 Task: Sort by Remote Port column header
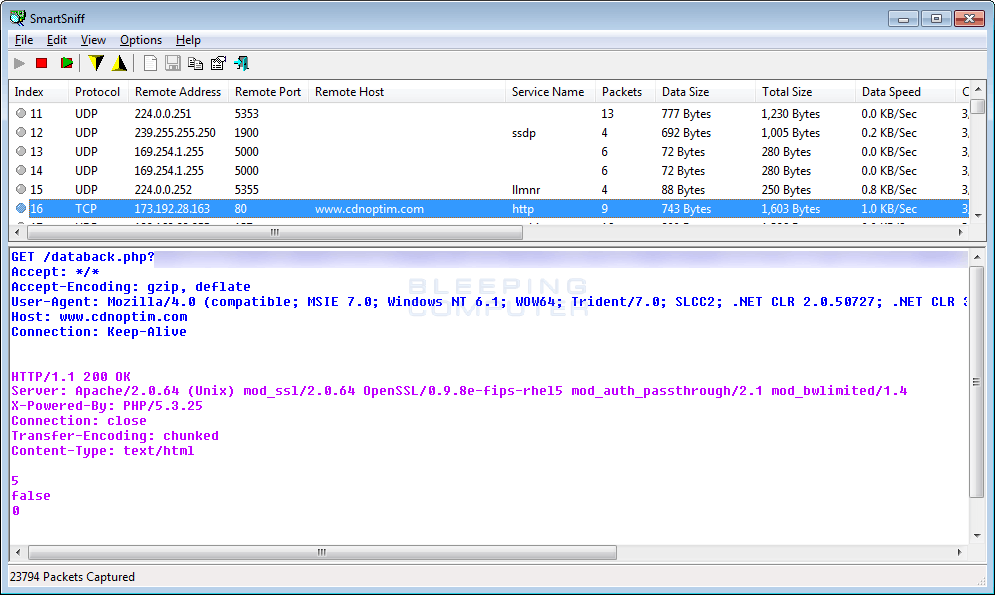(268, 92)
